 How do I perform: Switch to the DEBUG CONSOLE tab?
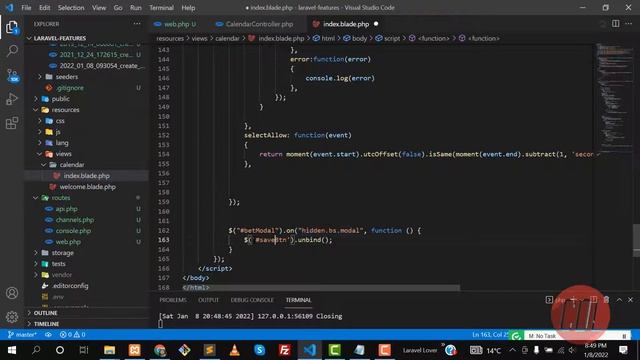[252, 300]
